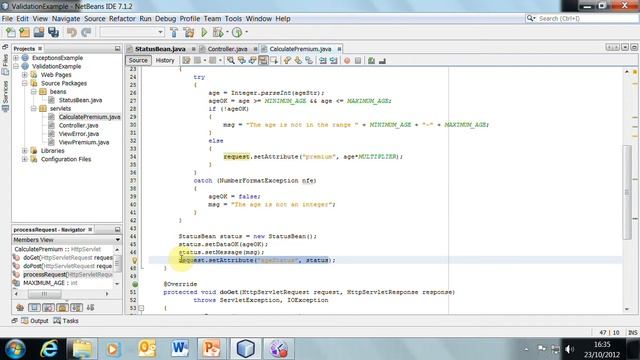The height and width of the screenshot is (360, 640).
Task: Click the New File toolbar icon
Action: [11, 32]
